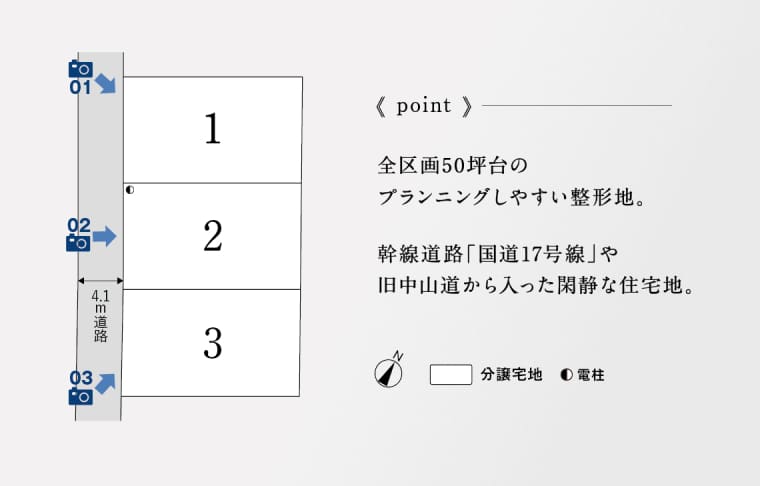Click the 4.1m道路 road label
The image size is (760, 486).
[100, 316]
